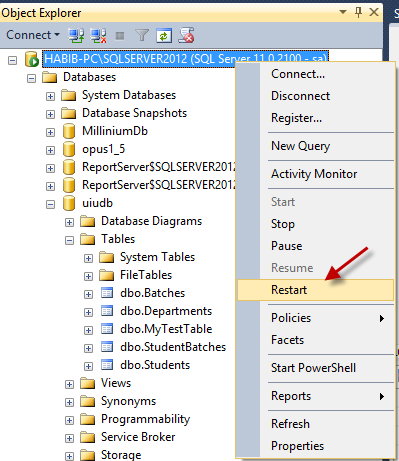Click the Disconnect server toolbar icon

[99, 35]
